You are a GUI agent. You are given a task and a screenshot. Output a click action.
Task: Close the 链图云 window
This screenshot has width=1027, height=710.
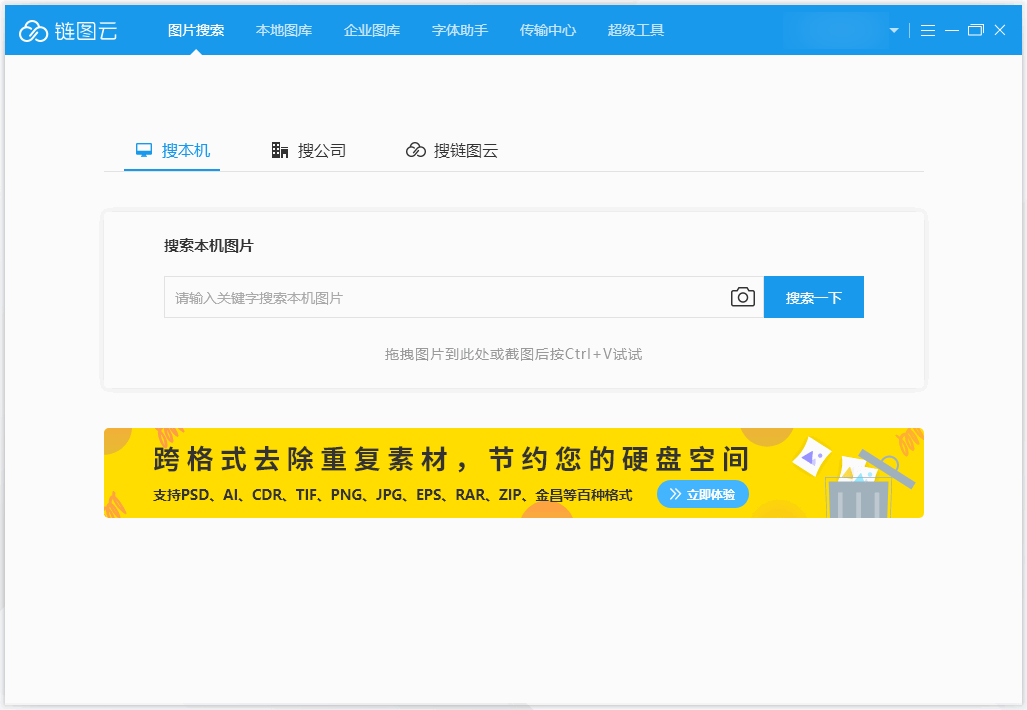pyautogui.click(x=999, y=30)
